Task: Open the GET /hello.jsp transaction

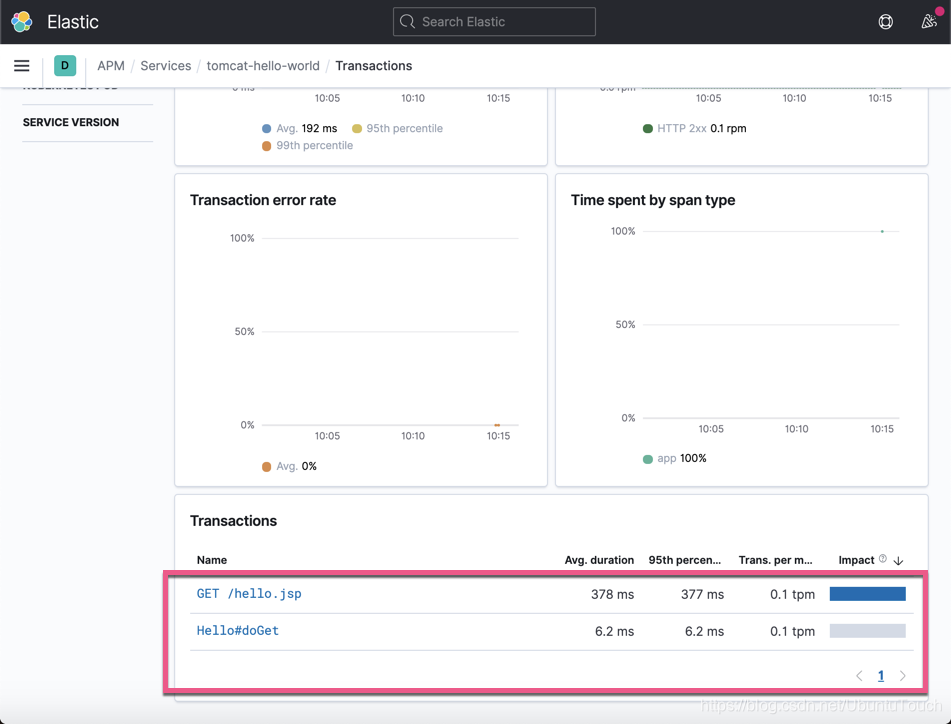Action: [x=249, y=594]
